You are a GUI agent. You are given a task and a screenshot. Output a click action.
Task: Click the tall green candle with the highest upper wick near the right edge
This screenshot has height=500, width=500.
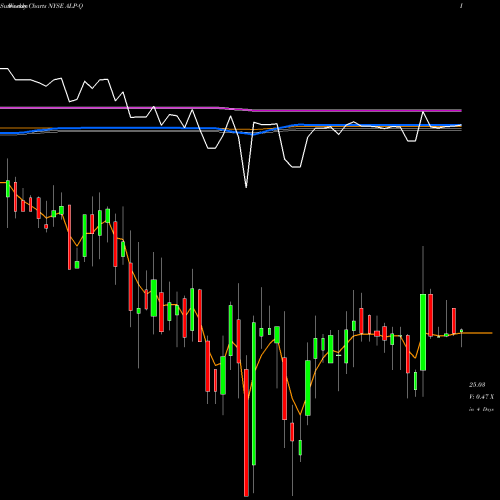[423, 332]
